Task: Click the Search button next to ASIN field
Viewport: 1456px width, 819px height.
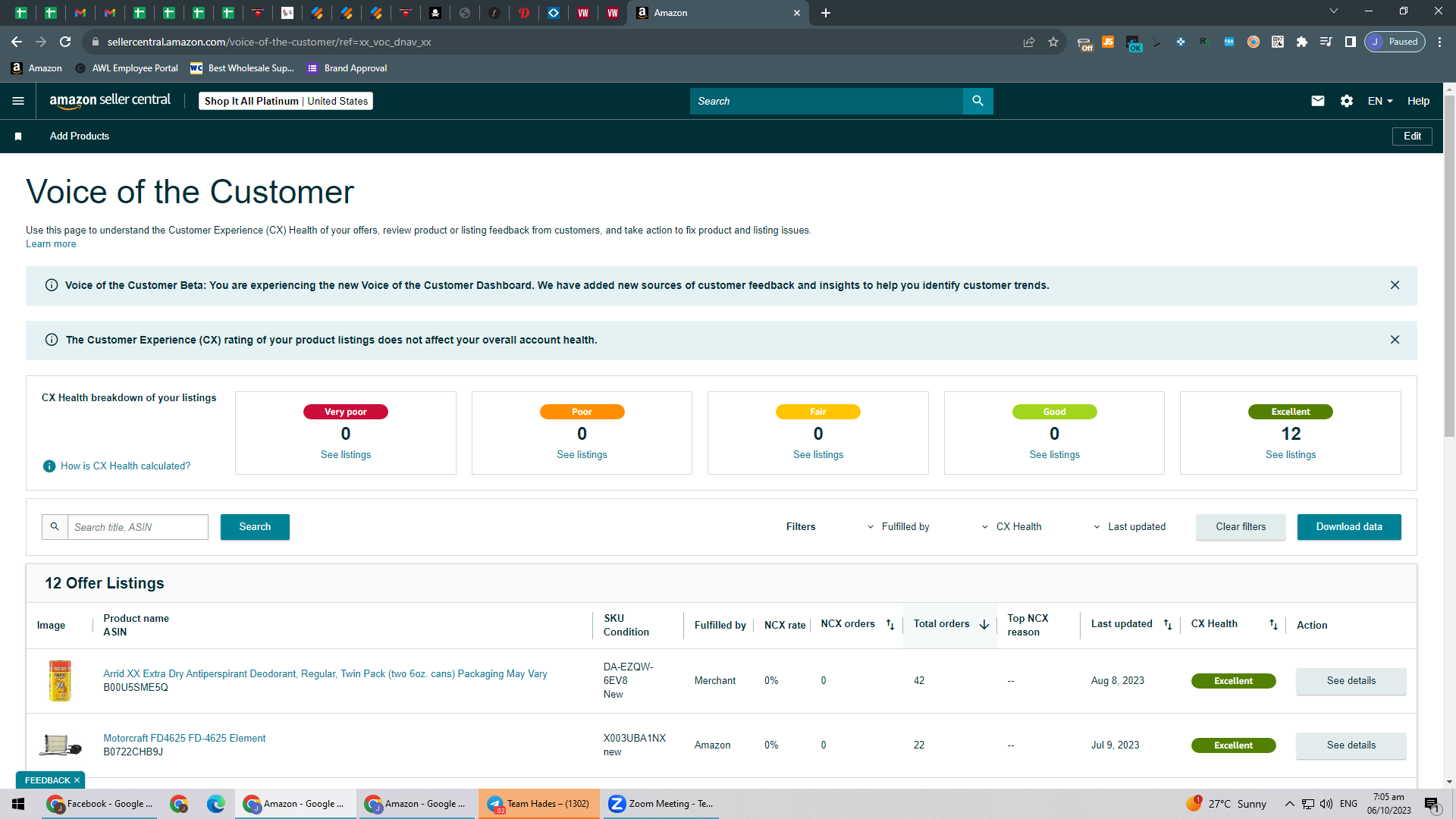Action: [255, 527]
